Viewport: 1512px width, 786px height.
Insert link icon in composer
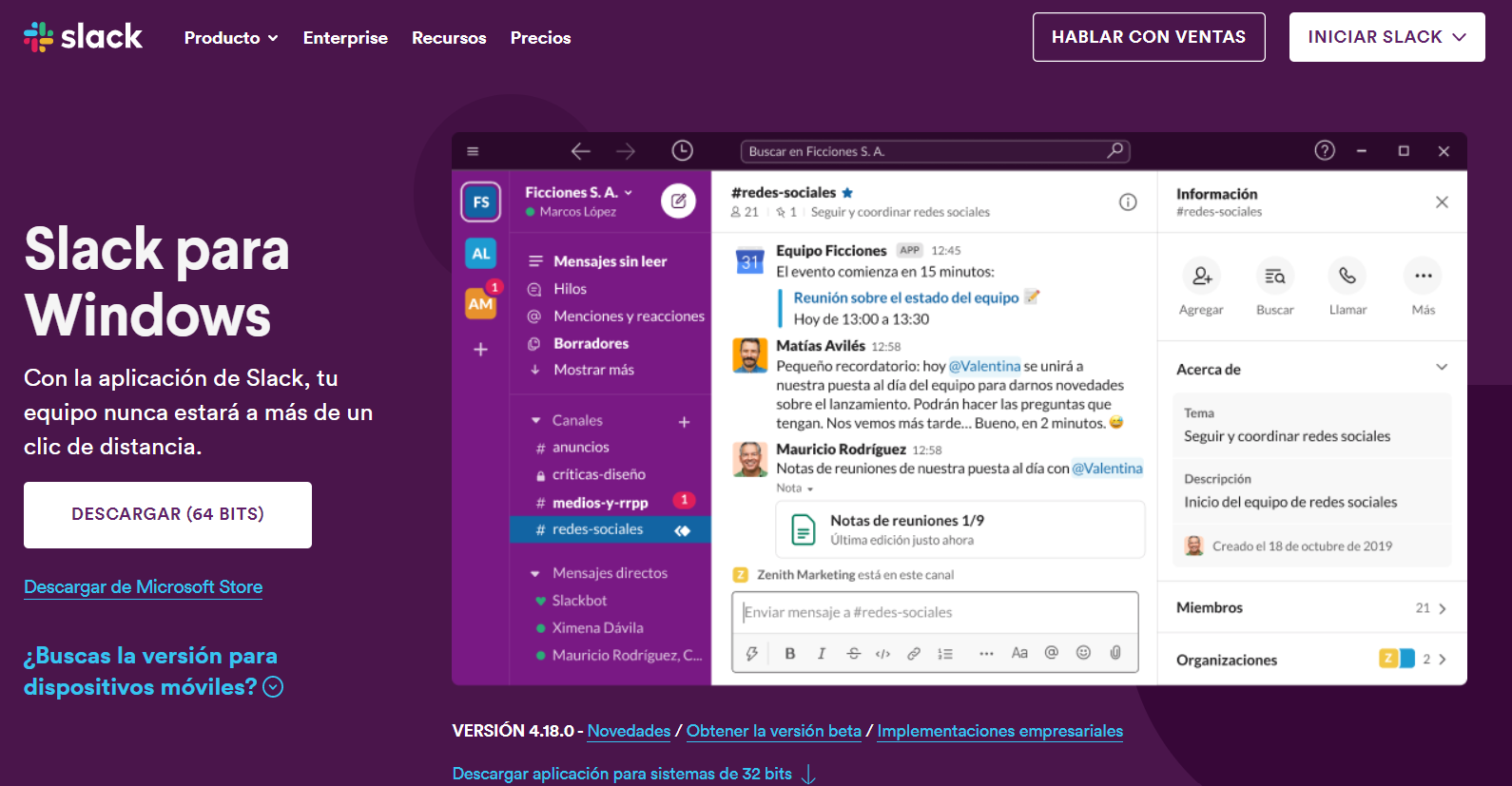coord(914,653)
